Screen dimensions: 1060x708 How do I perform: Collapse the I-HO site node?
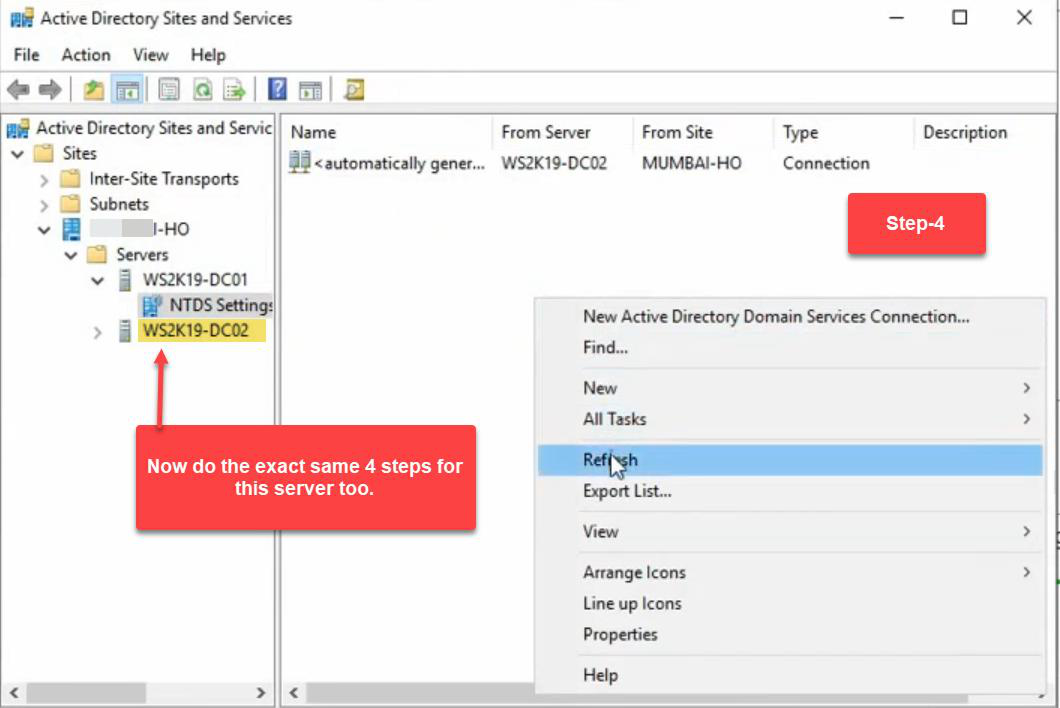(x=44, y=231)
